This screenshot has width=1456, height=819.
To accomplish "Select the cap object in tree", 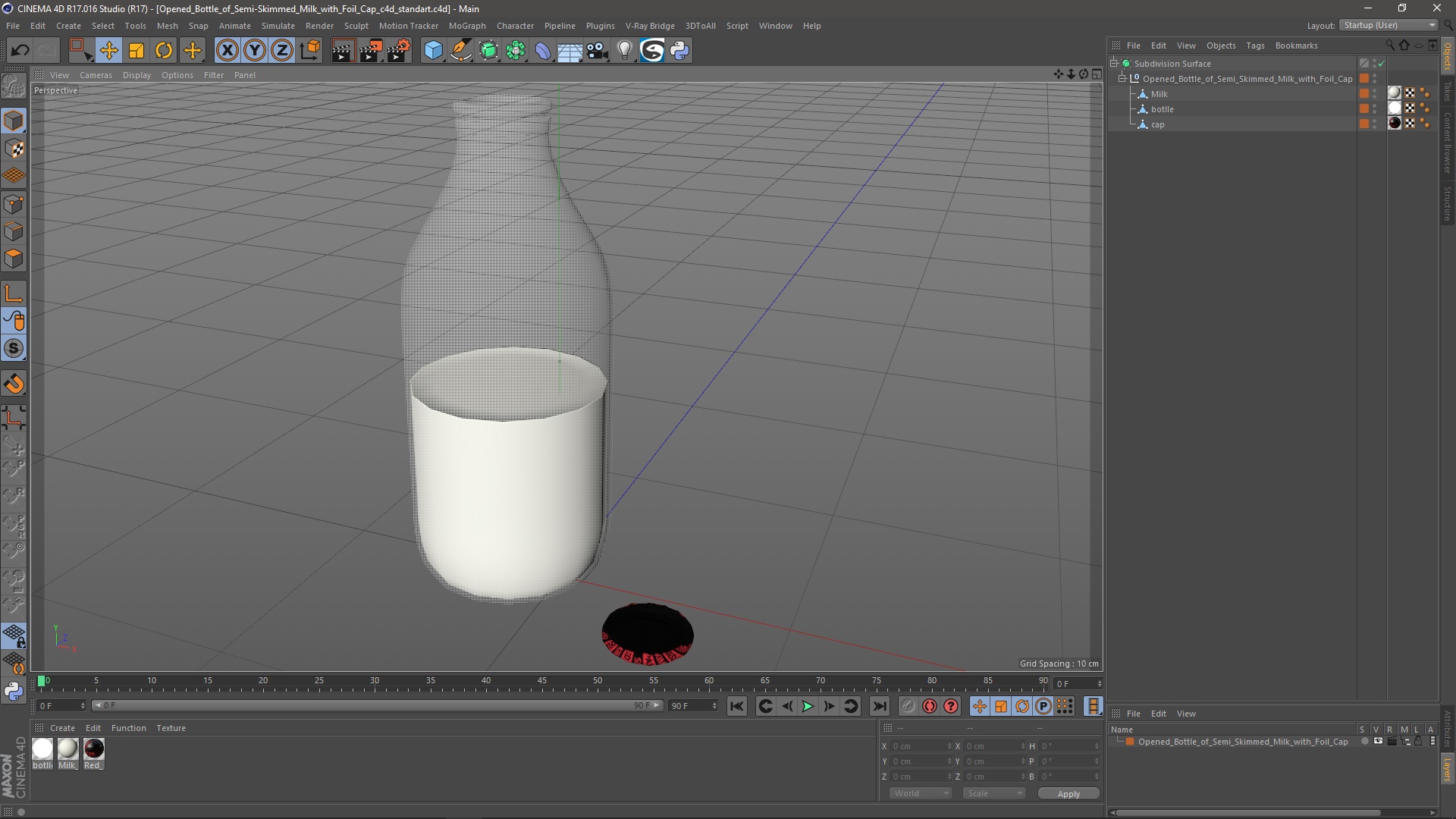I will point(1157,124).
